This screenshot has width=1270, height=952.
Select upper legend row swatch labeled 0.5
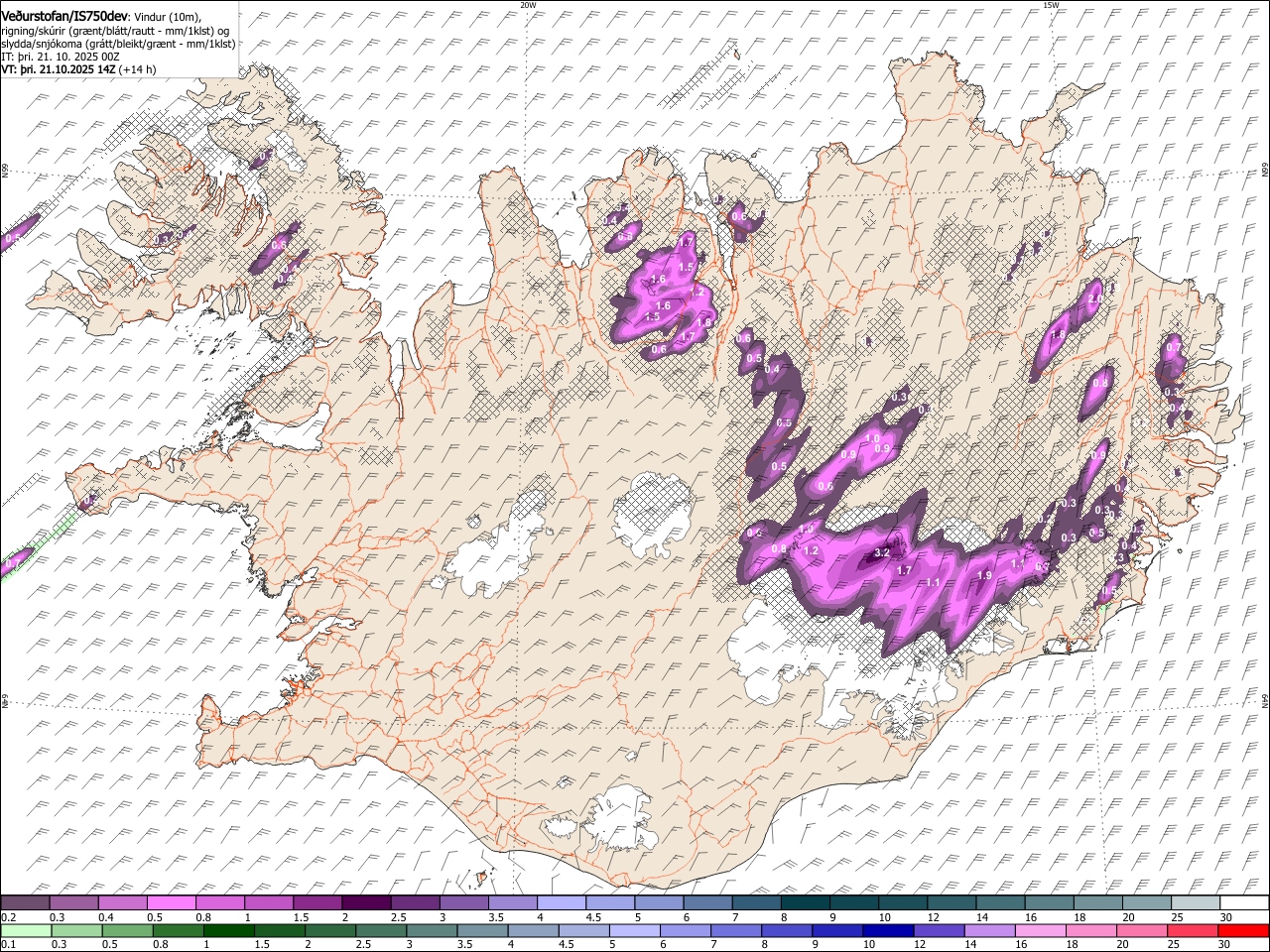pos(171,903)
